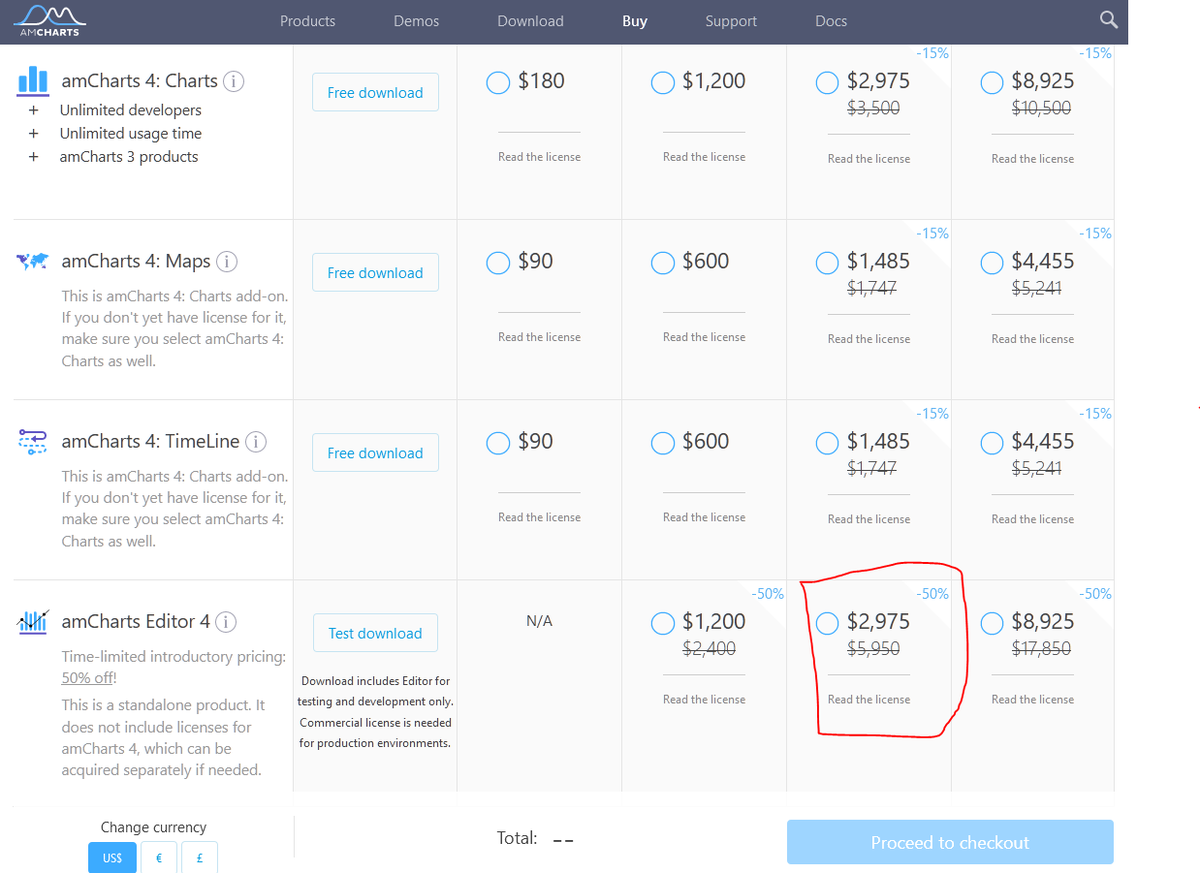This screenshot has height=873, width=1200.
Task: Read the license under $8,925 Charts price
Action: pyautogui.click(x=1033, y=159)
